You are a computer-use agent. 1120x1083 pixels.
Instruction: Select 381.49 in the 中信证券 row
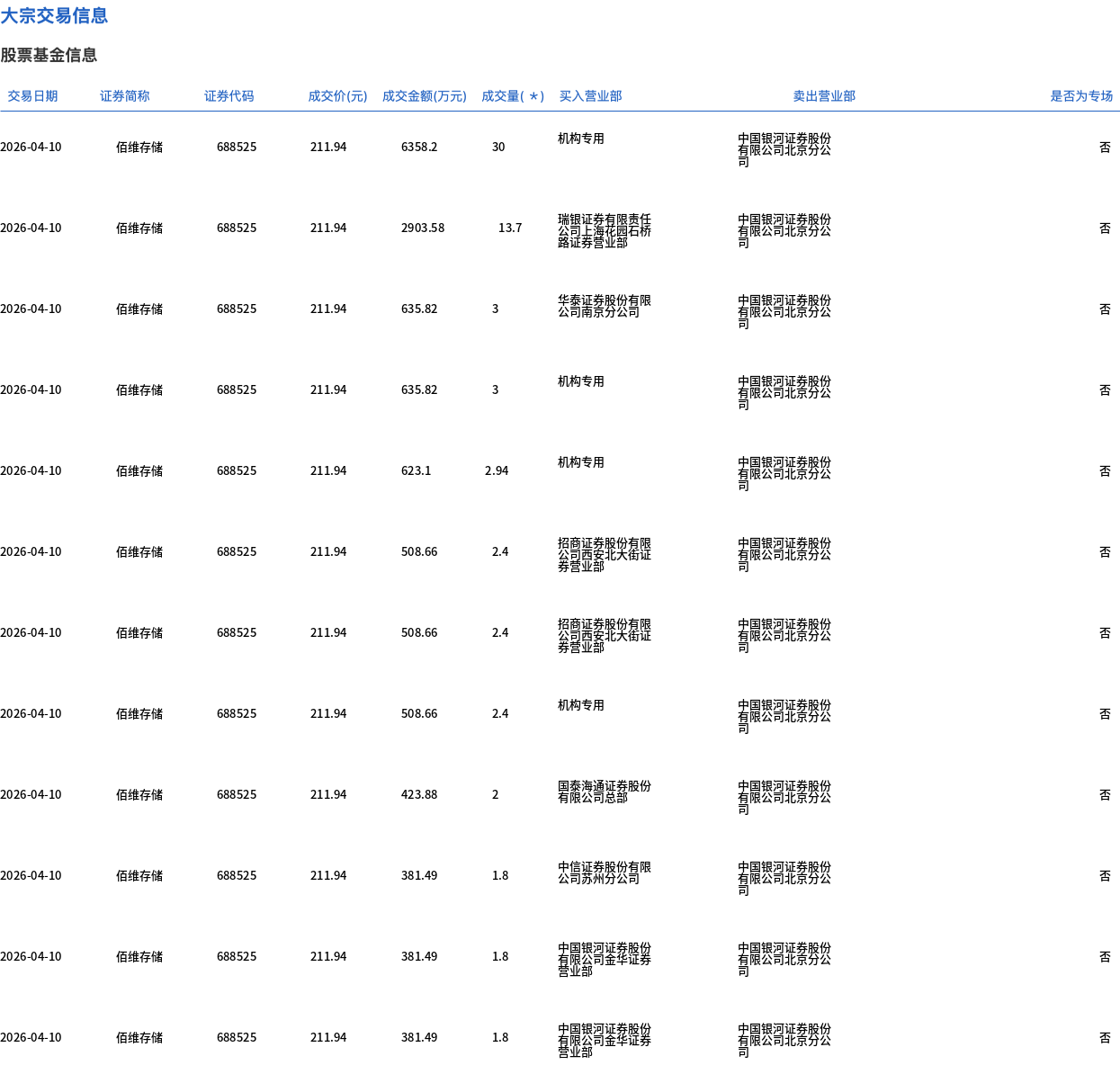point(419,875)
